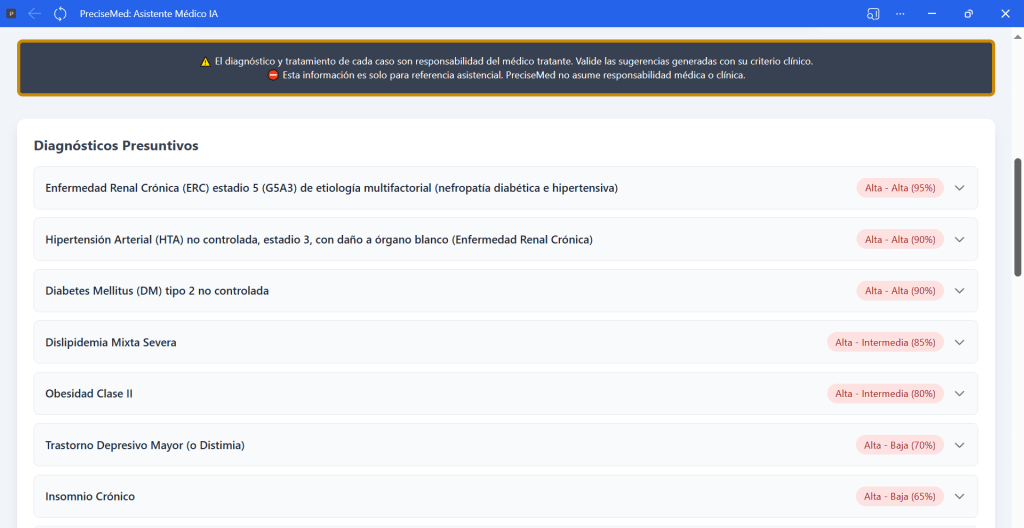Open the three-dots more options menu
The image size is (1024, 528).
pyautogui.click(x=900, y=14)
